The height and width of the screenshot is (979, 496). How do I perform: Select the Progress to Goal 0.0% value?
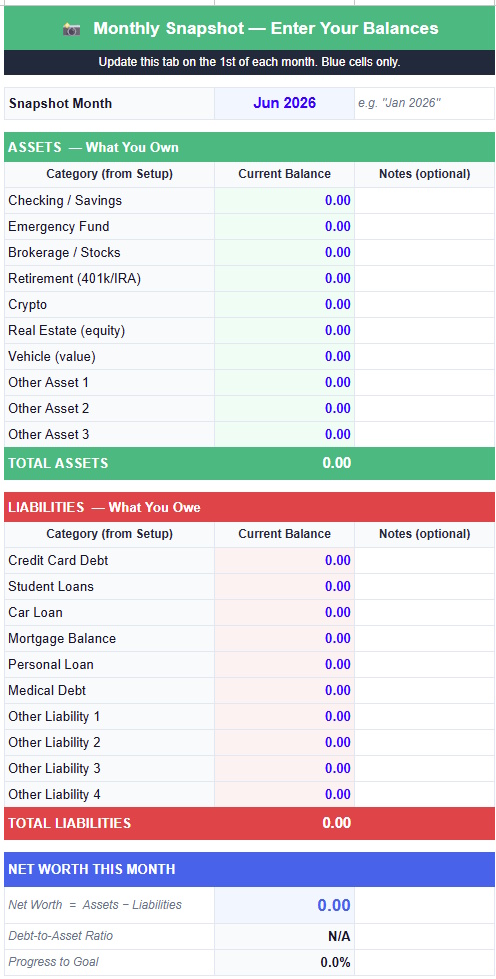pyautogui.click(x=335, y=962)
